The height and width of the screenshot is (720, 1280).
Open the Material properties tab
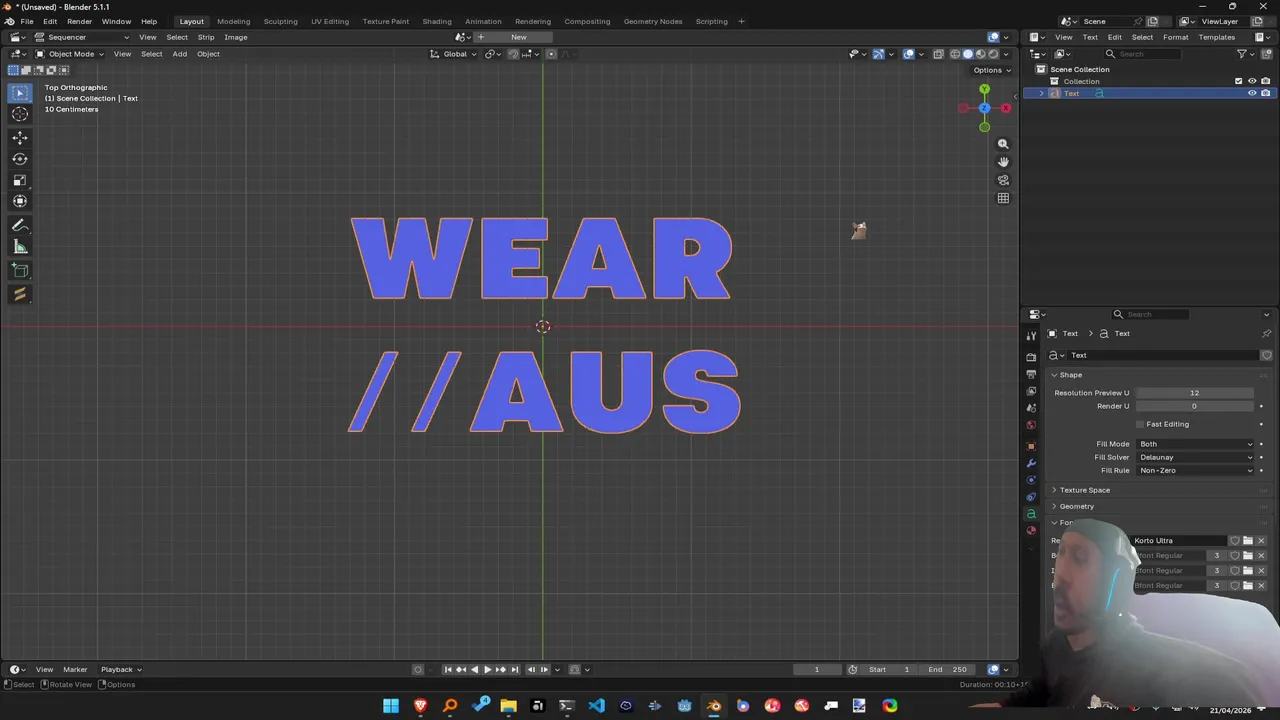coord(1031,531)
